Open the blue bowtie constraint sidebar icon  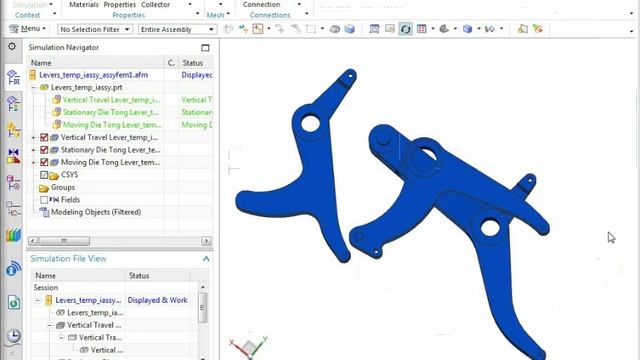pyautogui.click(x=13, y=156)
